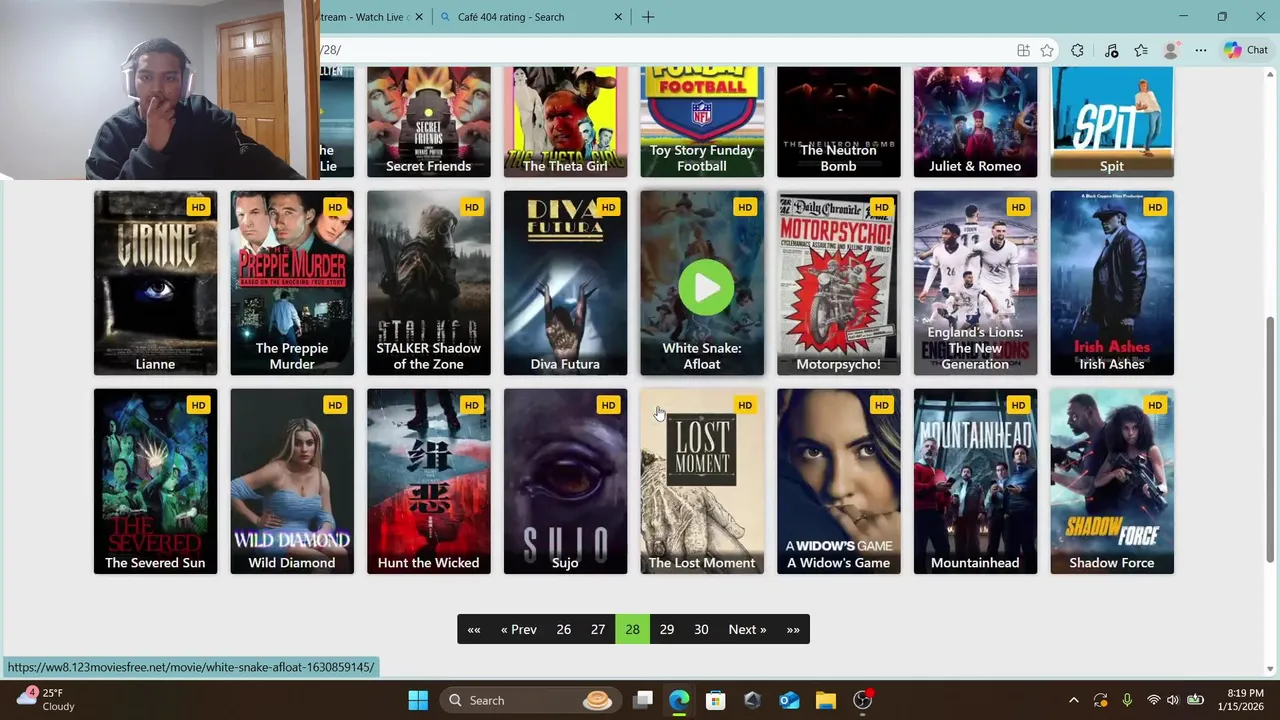This screenshot has height=720, width=1280.
Task: Open A Widow's Game movie
Action: [839, 481]
